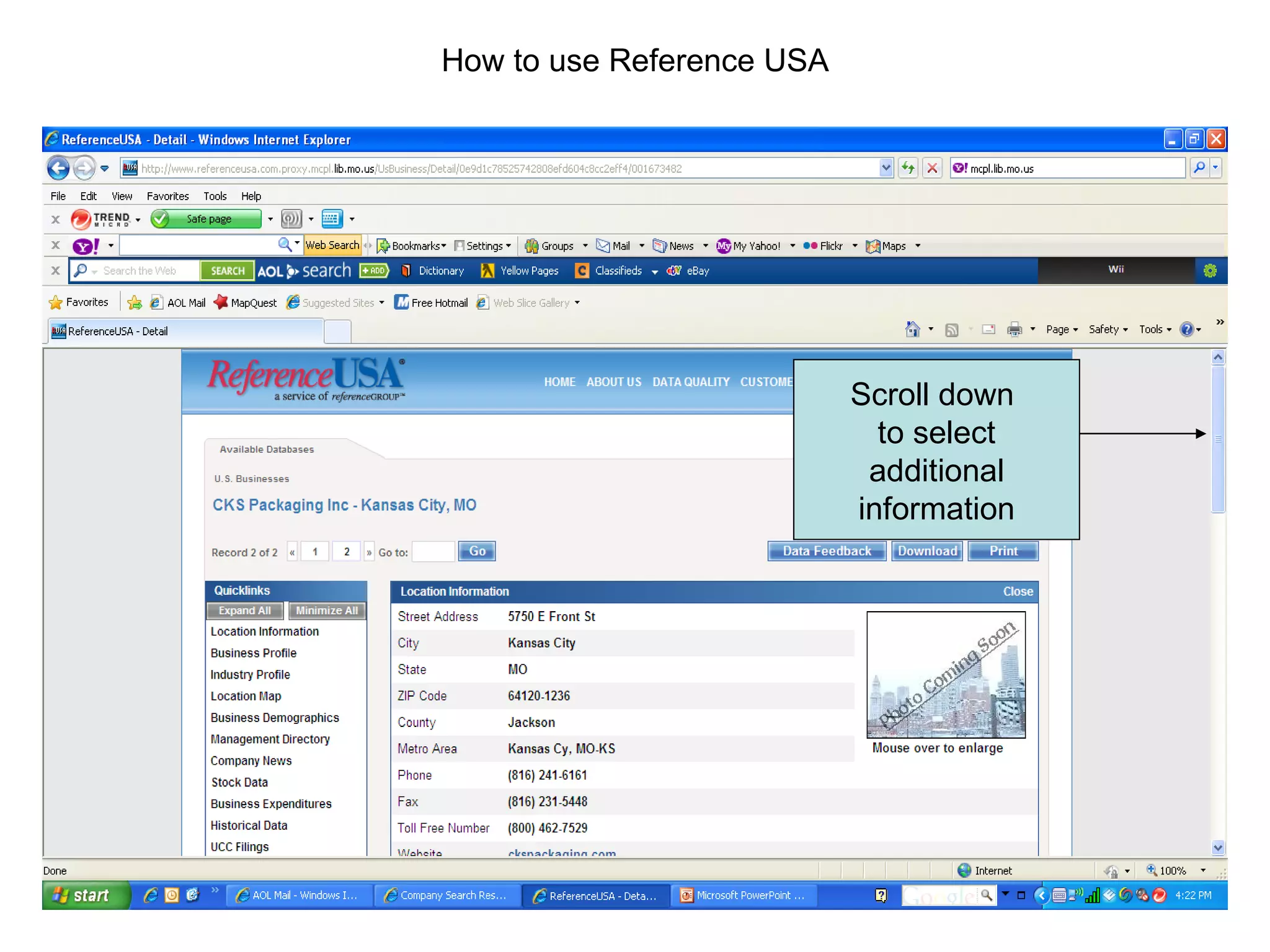Click the Windows start button
The height and width of the screenshot is (952, 1270).
tap(86, 895)
